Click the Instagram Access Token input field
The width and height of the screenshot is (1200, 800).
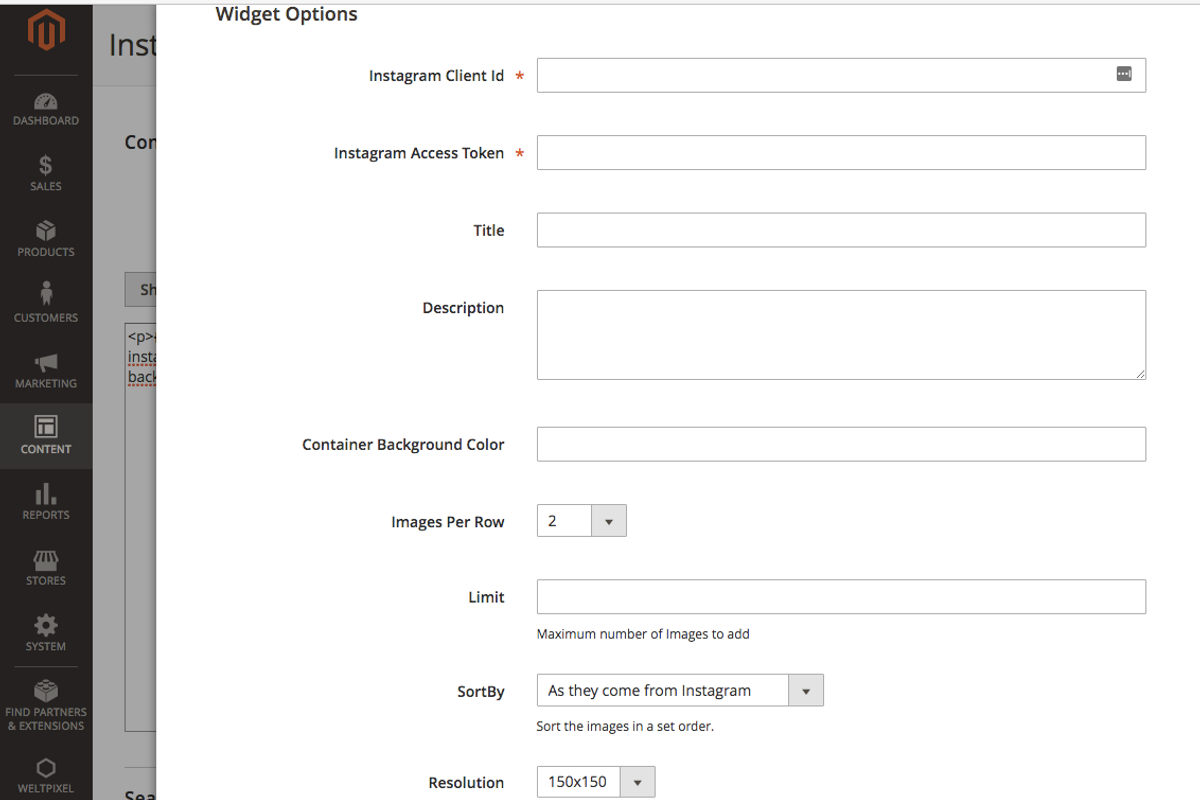[841, 153]
